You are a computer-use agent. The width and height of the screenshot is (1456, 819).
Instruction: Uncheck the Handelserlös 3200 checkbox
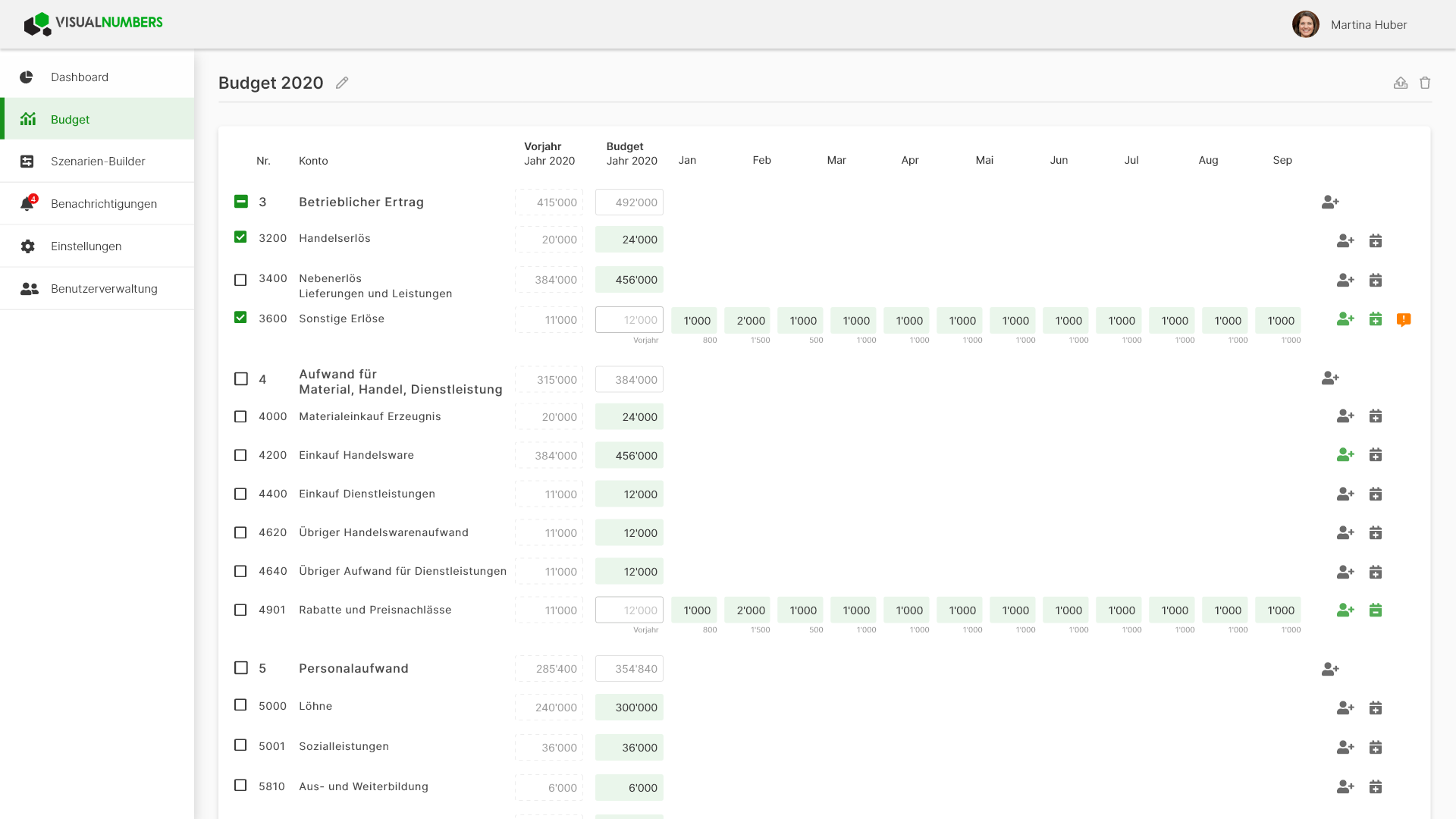pyautogui.click(x=240, y=237)
